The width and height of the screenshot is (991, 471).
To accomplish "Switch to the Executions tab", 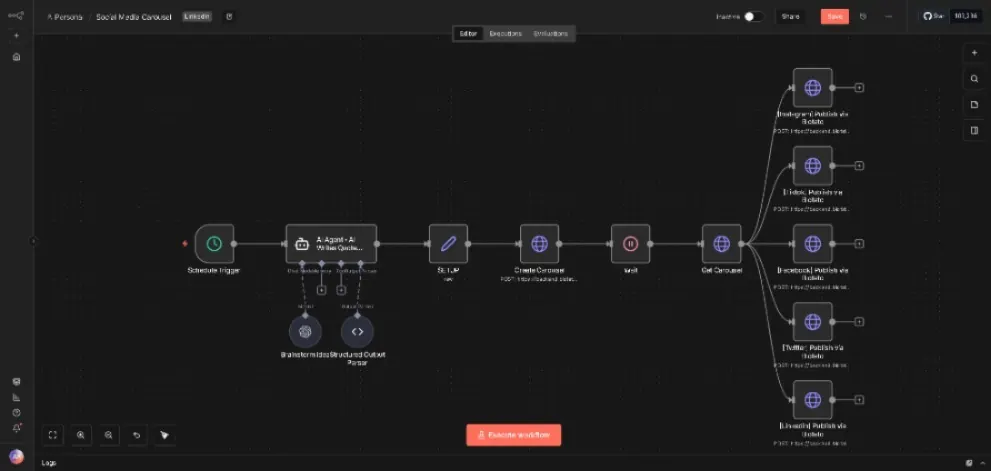I will (506, 34).
